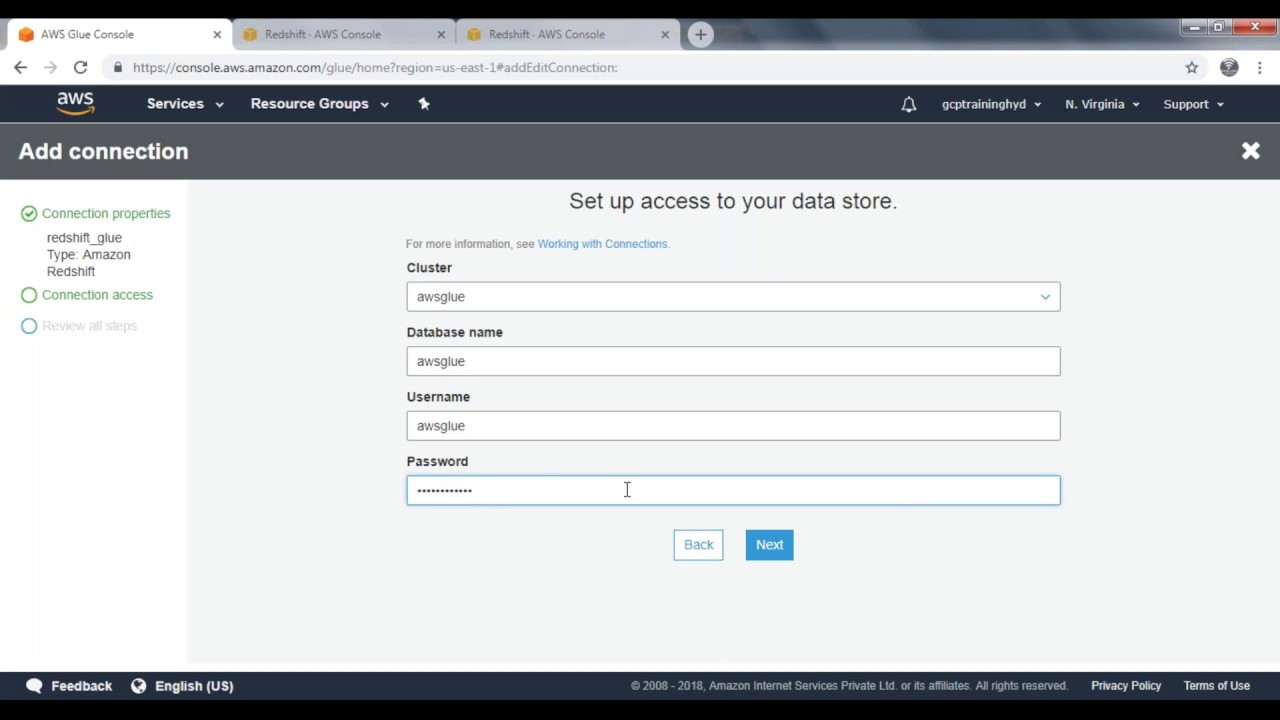Click the redshift_glue connection name text

pyautogui.click(x=84, y=238)
